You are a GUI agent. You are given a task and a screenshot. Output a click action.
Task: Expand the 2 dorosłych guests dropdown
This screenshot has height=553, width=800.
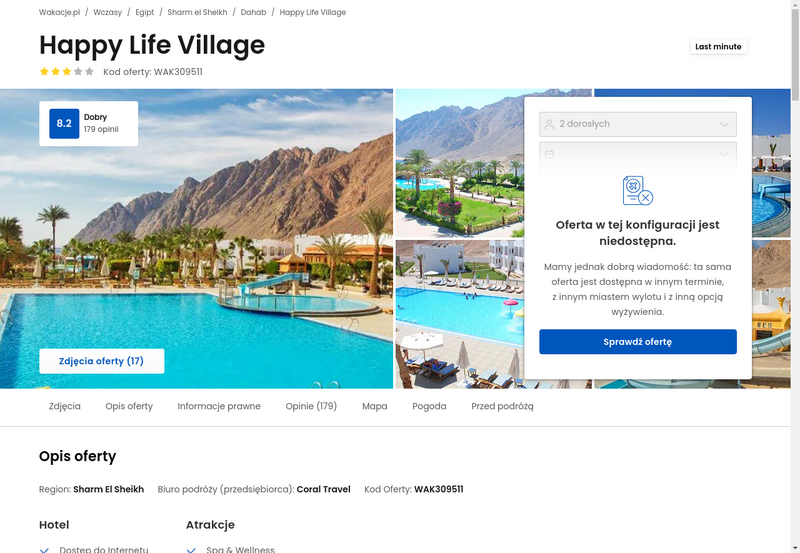638,124
